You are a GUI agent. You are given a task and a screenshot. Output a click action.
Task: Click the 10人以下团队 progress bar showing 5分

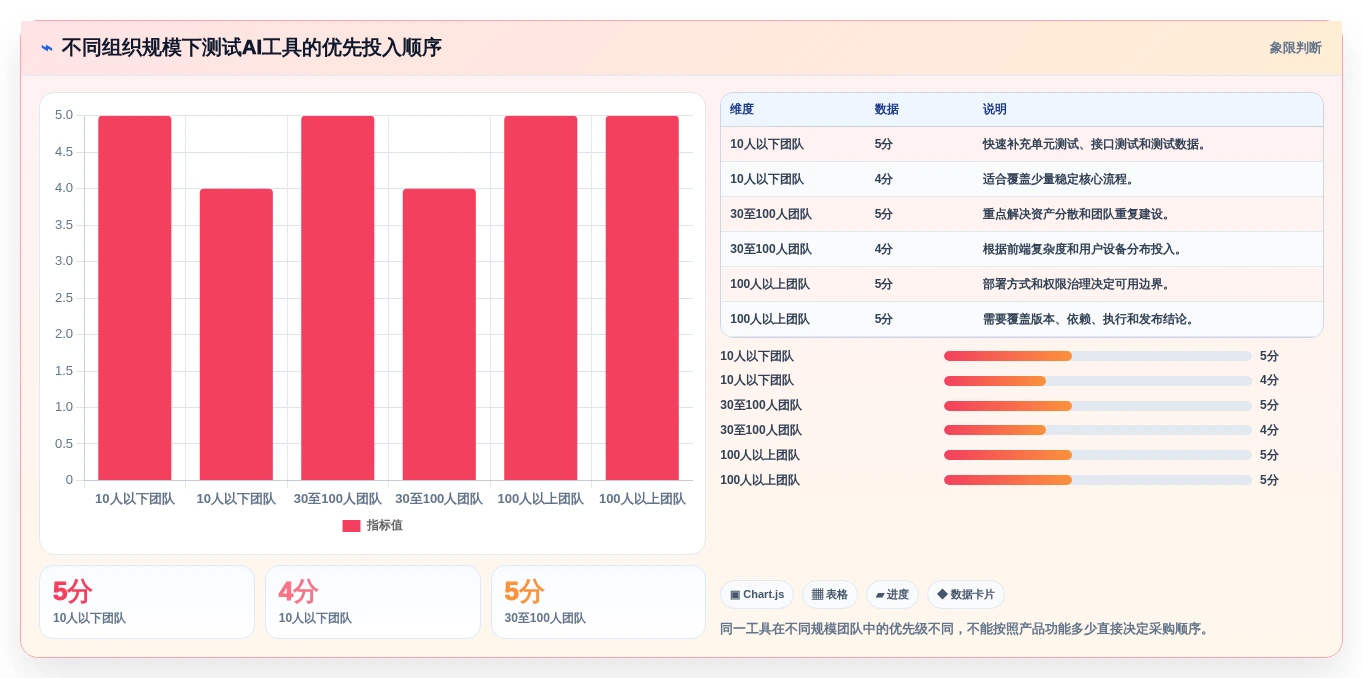[x=1098, y=356]
